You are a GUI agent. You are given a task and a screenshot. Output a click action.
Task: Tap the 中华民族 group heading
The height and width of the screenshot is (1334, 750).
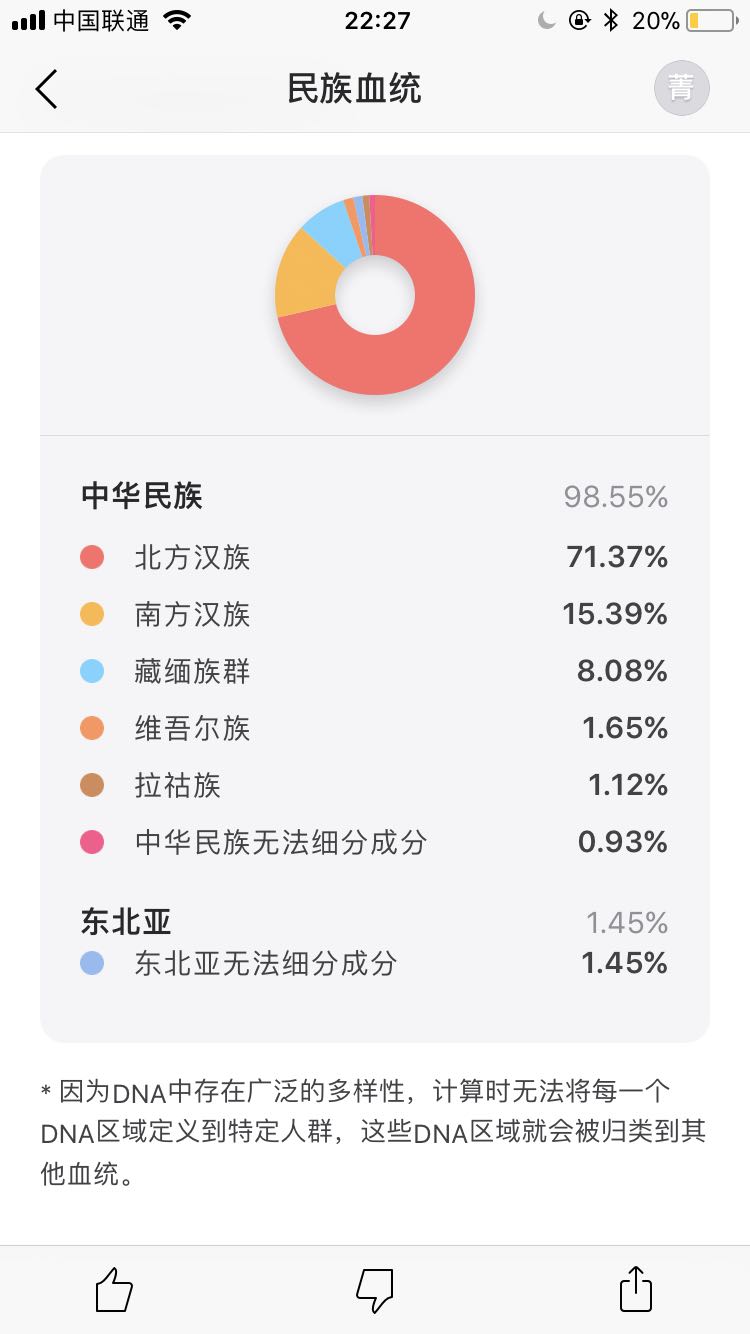(x=142, y=496)
